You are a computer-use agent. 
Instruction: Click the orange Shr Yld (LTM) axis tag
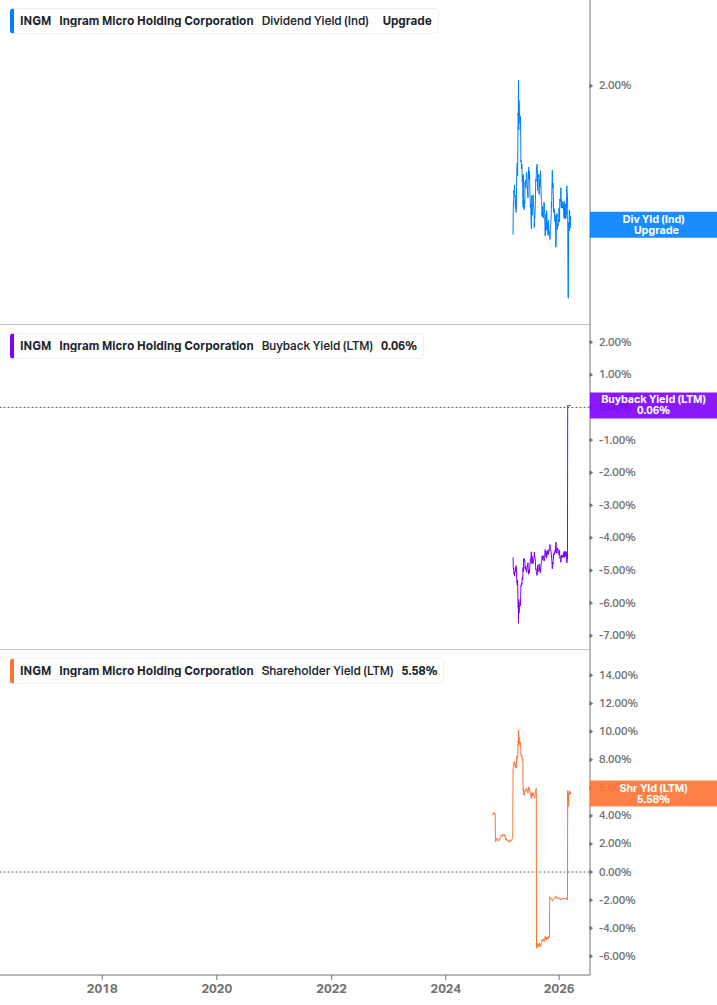[x=653, y=794]
